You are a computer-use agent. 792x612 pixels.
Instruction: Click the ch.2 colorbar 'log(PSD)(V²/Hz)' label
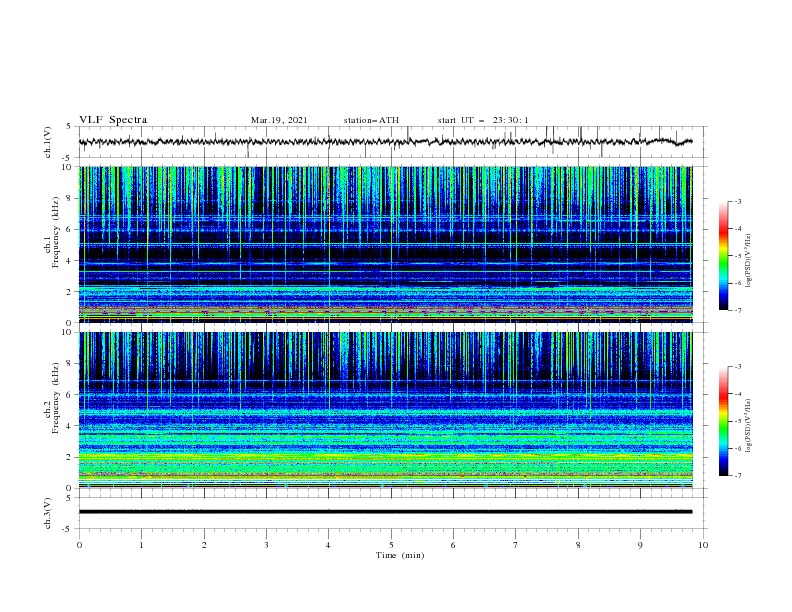[749, 425]
